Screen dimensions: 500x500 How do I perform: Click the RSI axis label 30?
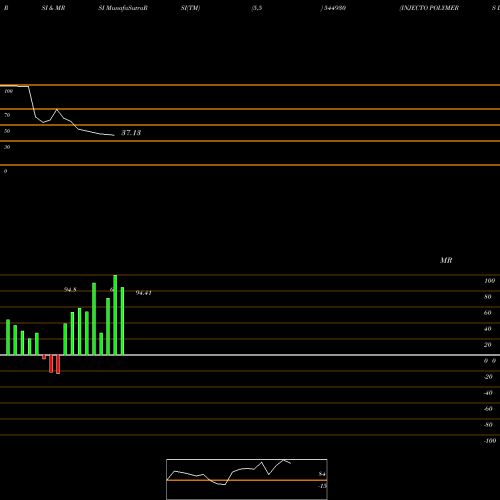(7, 147)
